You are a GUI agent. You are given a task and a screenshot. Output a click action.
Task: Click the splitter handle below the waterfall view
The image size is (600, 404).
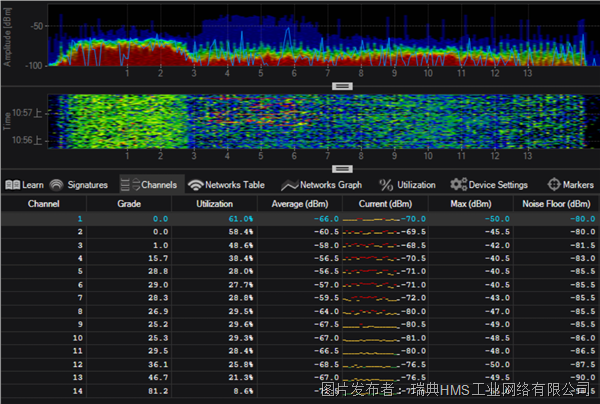point(342,169)
